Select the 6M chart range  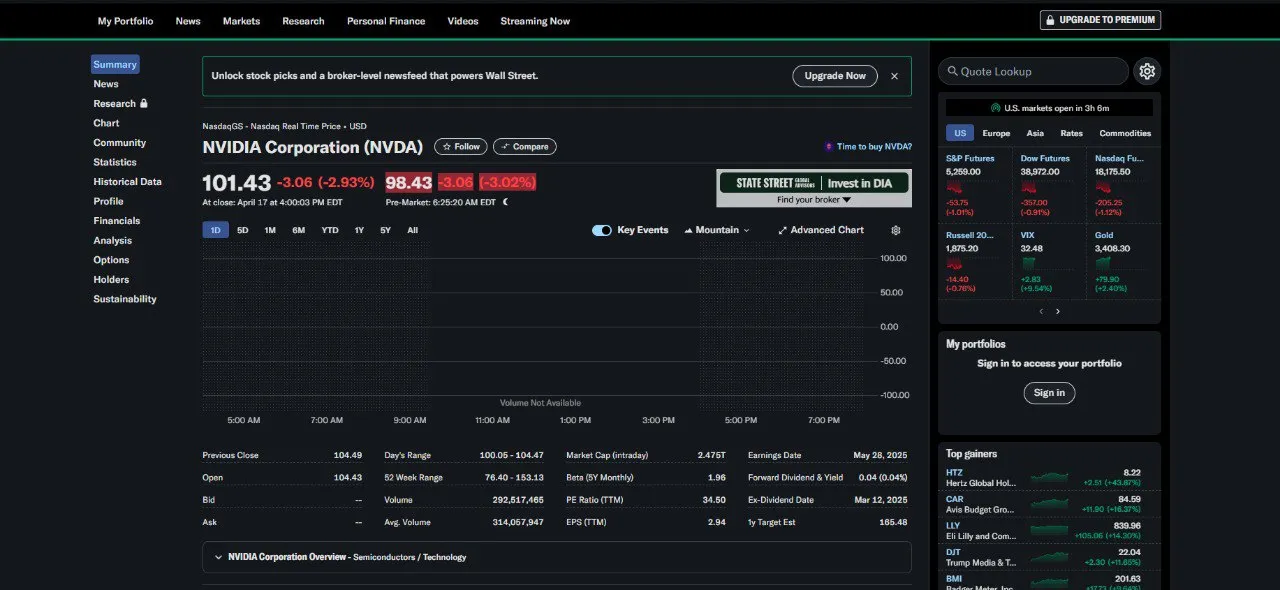coord(299,230)
